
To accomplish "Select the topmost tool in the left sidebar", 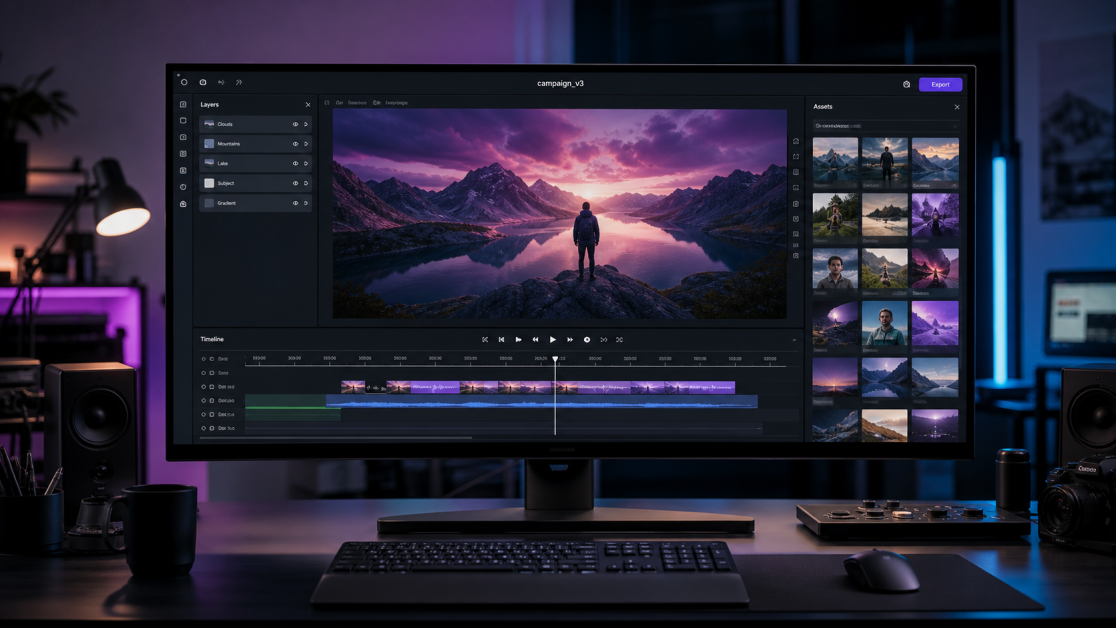I will coord(183,105).
